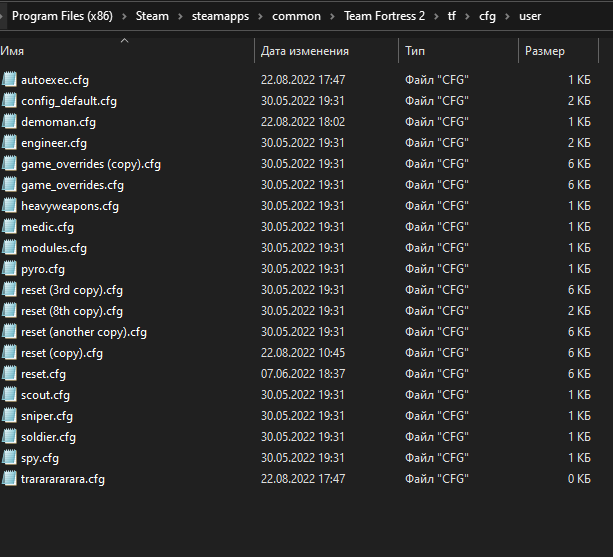This screenshot has width=613, height=557.
Task: Select file name engineer.cfg
Action: coord(54,143)
